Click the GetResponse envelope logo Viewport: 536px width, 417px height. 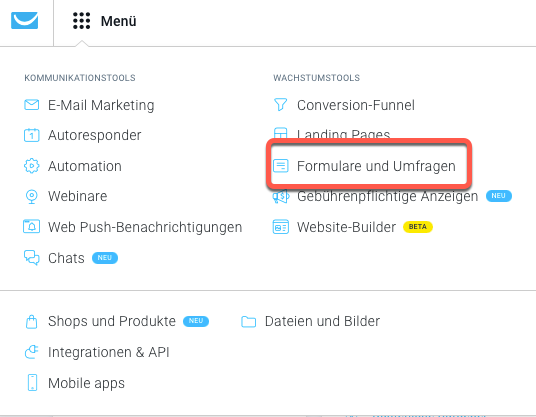pos(25,21)
